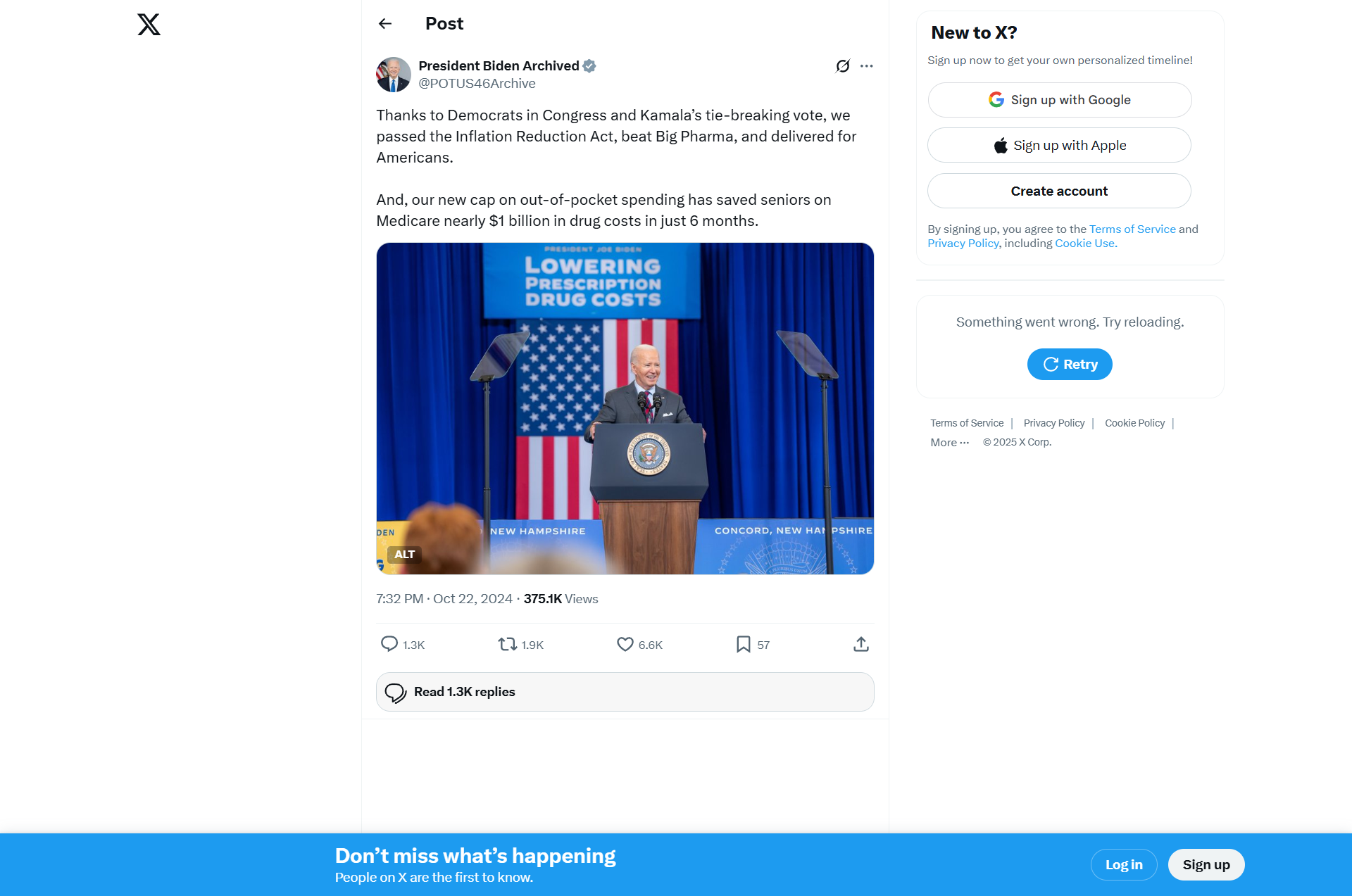Click Log in on the bottom banner

tap(1124, 865)
